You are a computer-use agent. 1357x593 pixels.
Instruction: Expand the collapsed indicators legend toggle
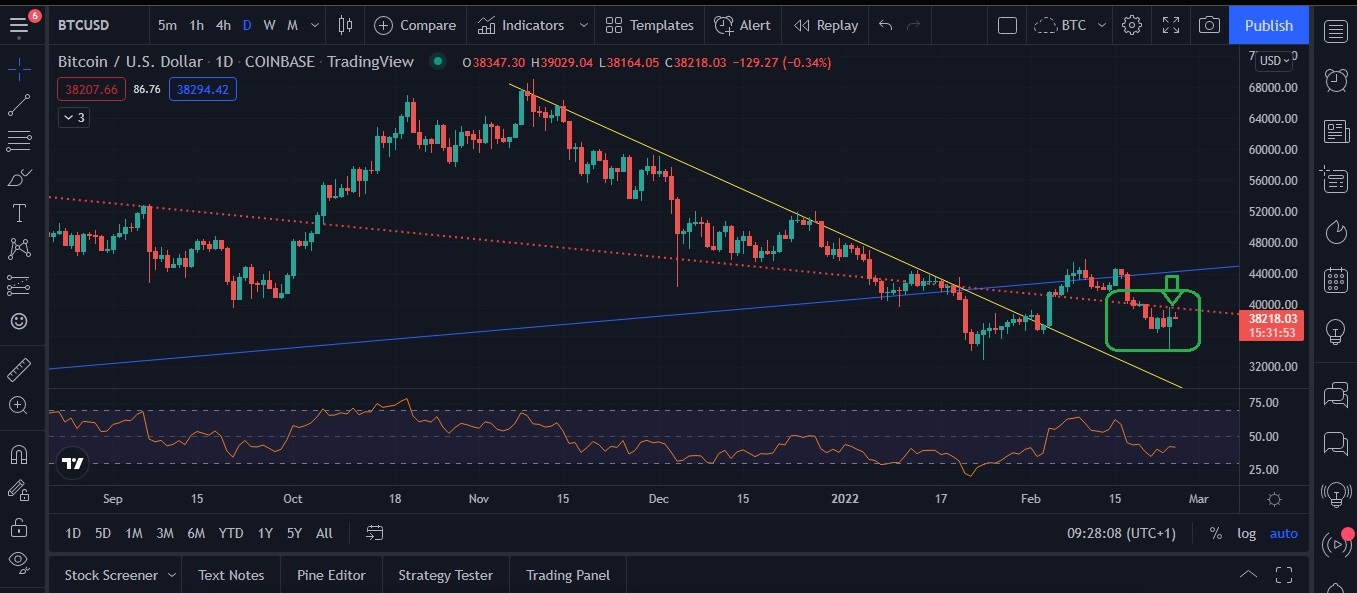tap(73, 117)
